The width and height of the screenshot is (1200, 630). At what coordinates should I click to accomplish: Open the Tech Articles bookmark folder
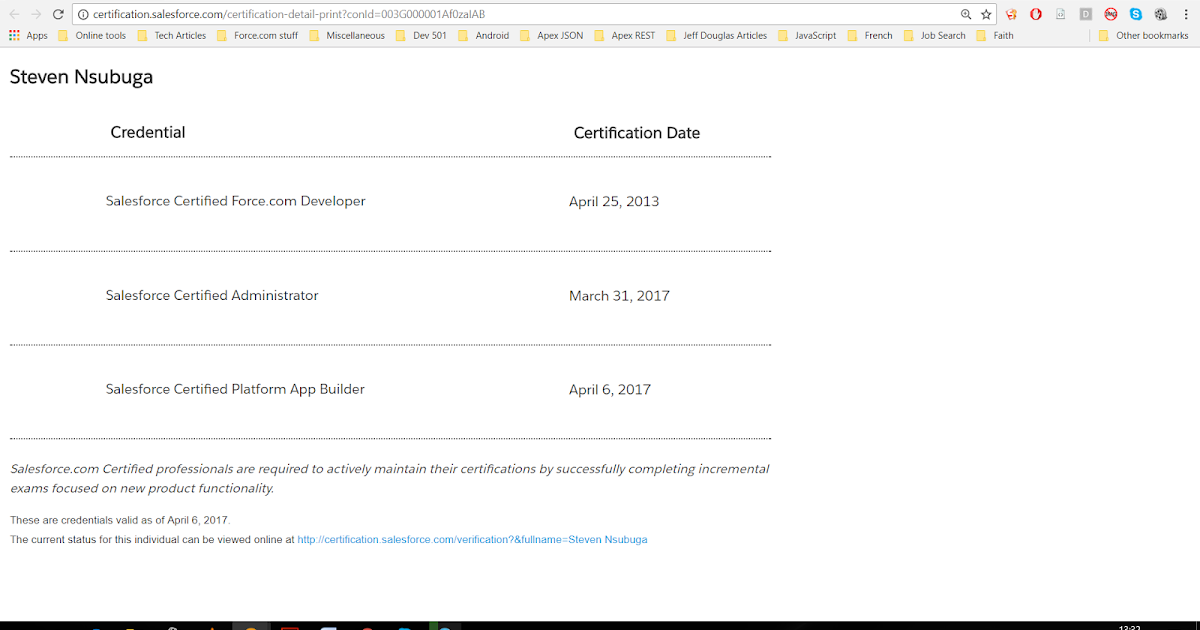click(x=171, y=35)
